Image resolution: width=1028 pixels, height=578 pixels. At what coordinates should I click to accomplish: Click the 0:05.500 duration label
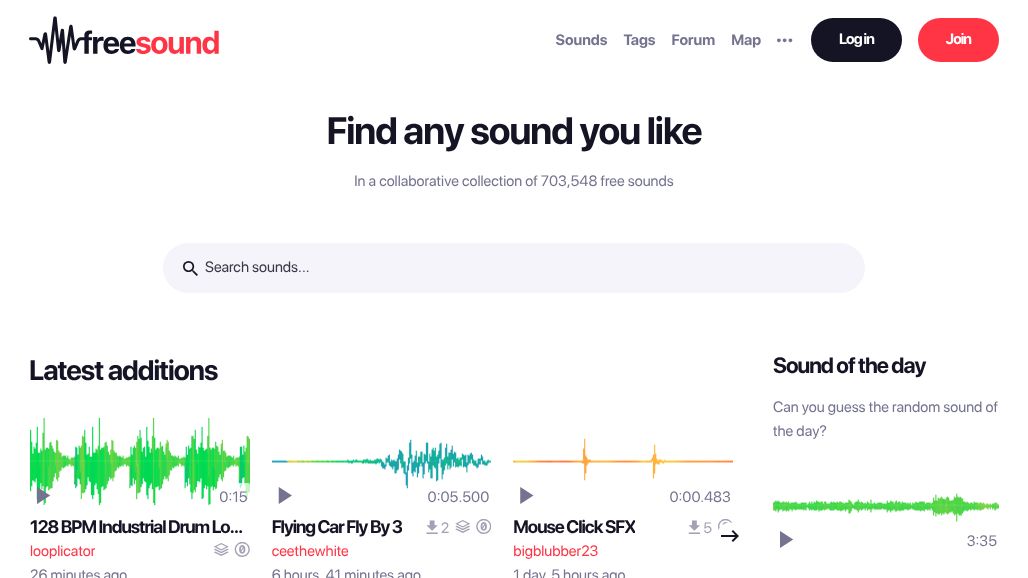[458, 497]
